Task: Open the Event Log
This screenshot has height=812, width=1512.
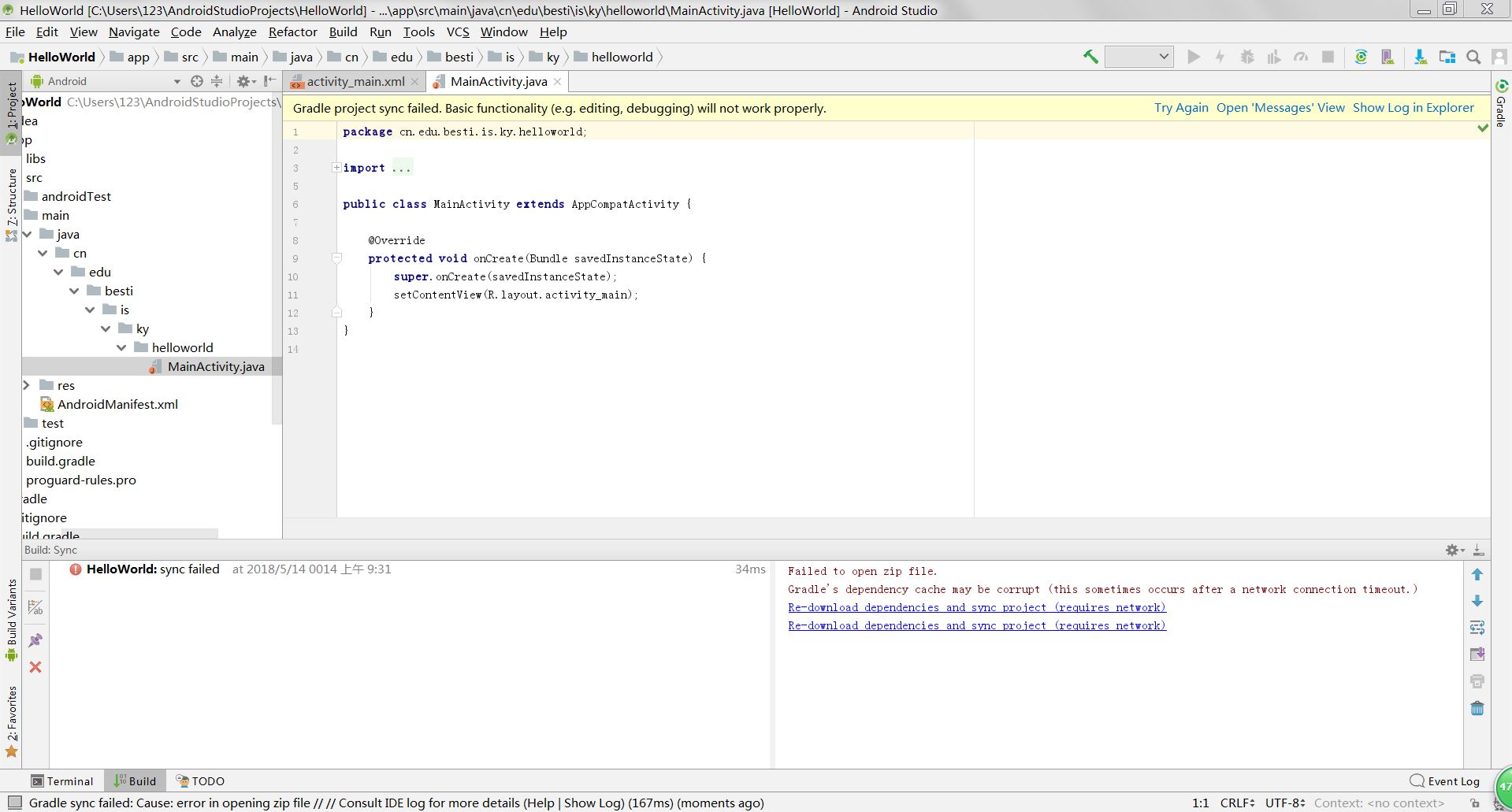Action: point(1445,781)
